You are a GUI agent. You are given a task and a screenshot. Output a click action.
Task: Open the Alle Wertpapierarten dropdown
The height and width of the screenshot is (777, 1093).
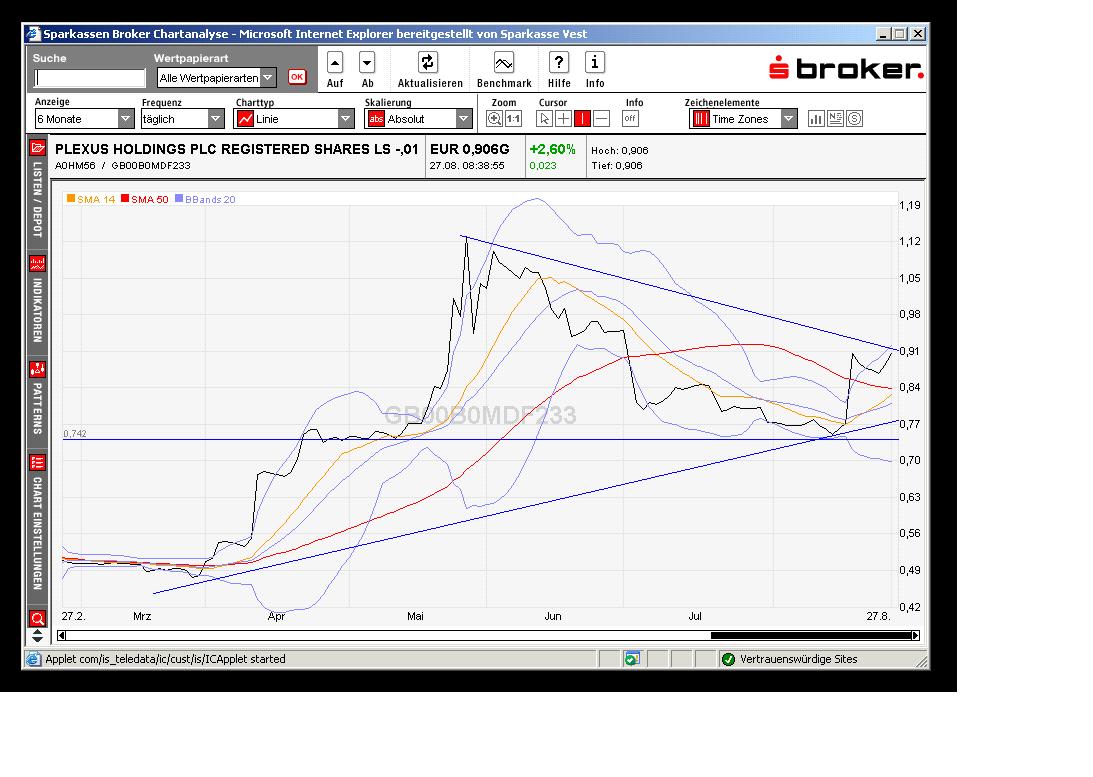pyautogui.click(x=217, y=78)
